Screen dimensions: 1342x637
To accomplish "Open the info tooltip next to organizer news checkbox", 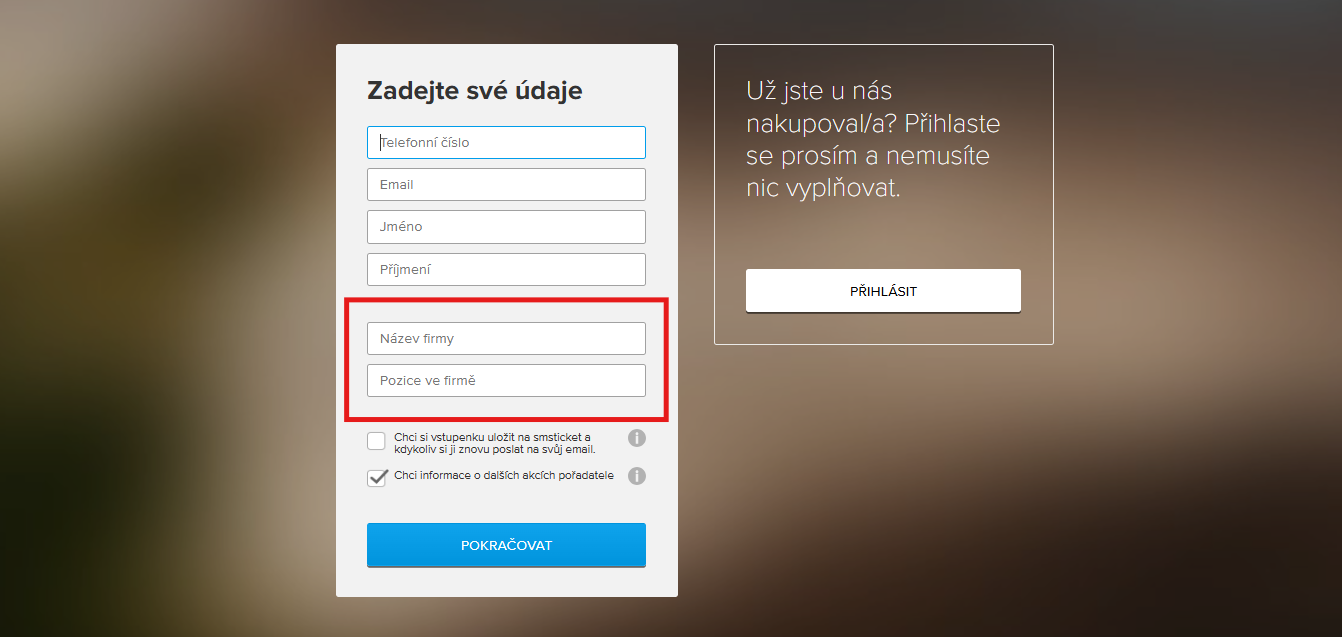I will pyautogui.click(x=637, y=476).
